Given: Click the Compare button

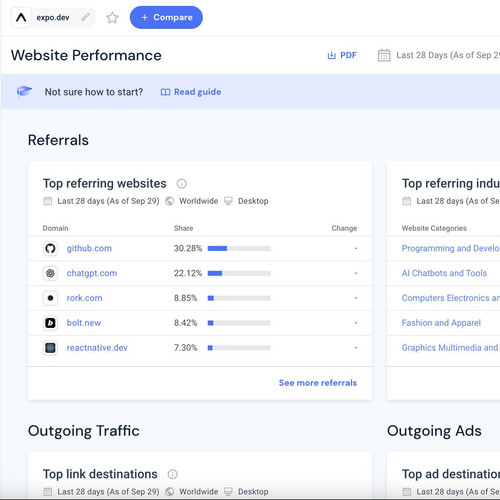Looking at the screenshot, I should pyautogui.click(x=166, y=17).
